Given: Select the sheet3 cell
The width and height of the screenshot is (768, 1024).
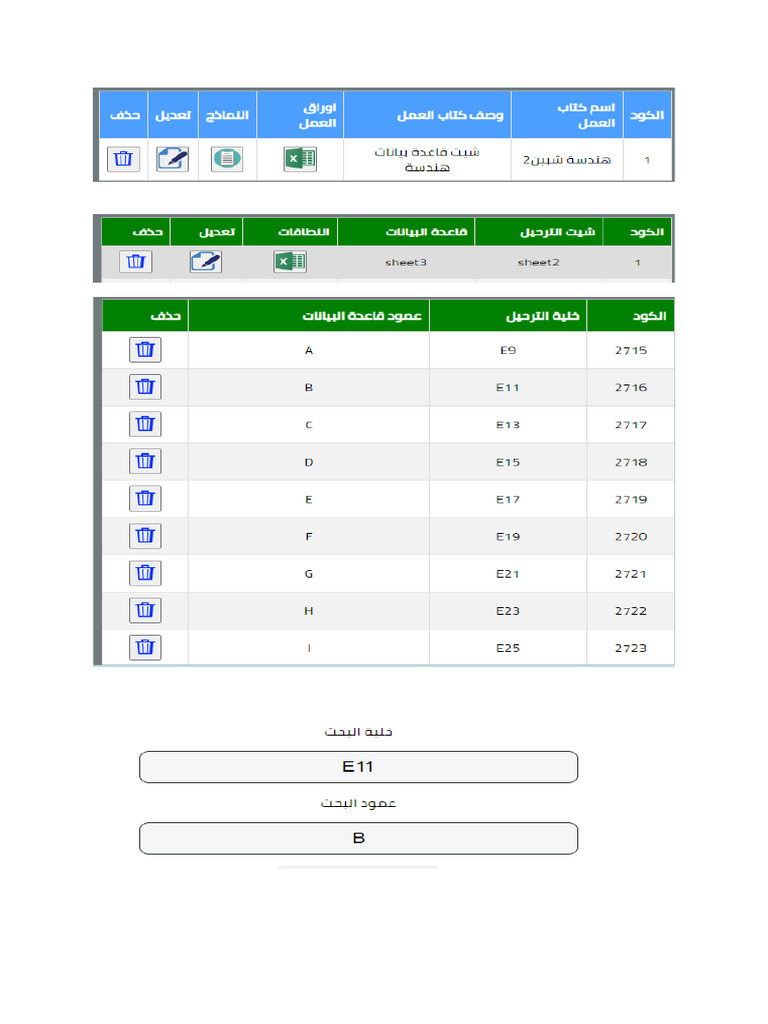Looking at the screenshot, I should (x=406, y=263).
